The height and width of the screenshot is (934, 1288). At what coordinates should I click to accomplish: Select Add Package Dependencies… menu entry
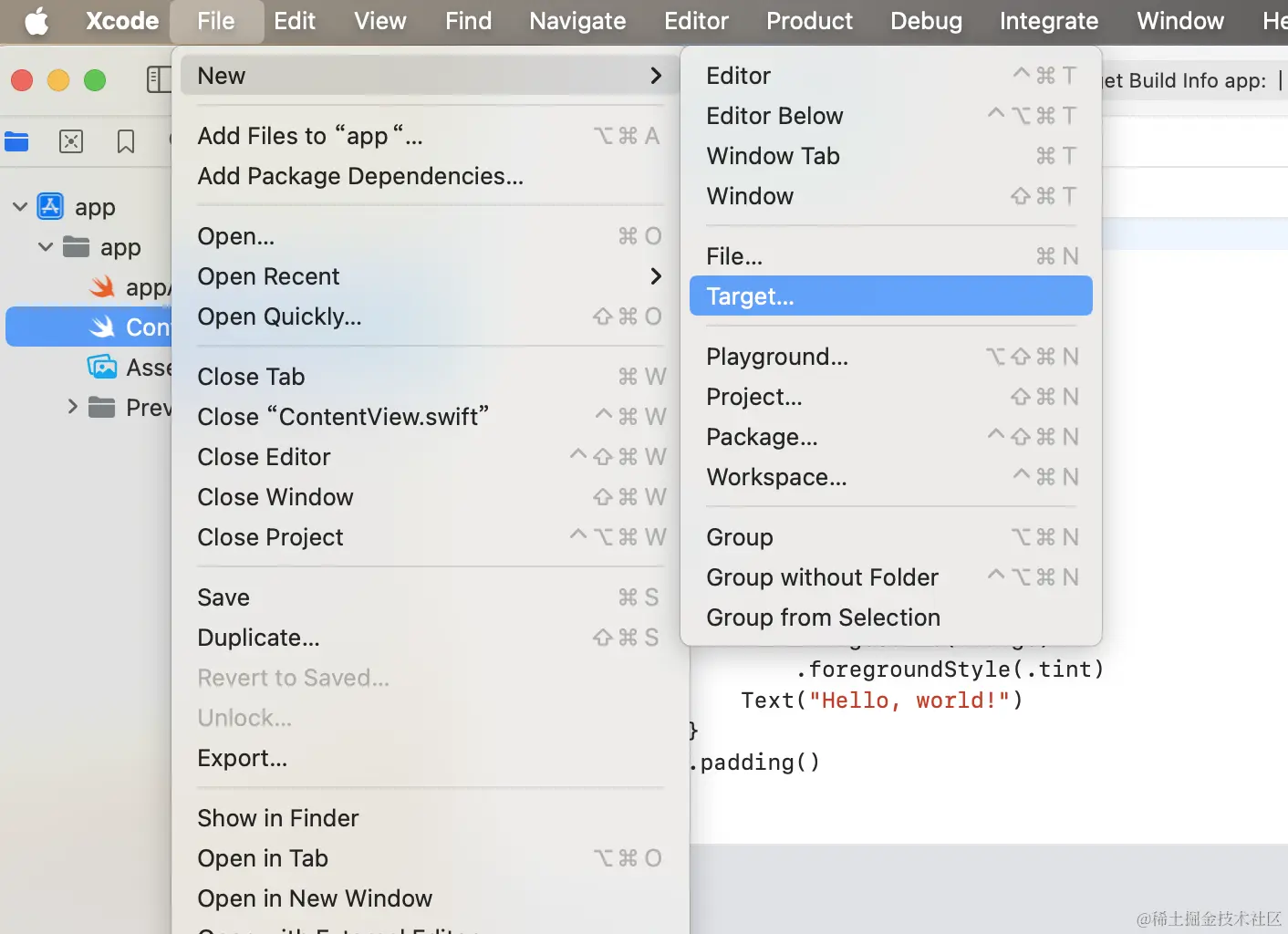coord(360,176)
